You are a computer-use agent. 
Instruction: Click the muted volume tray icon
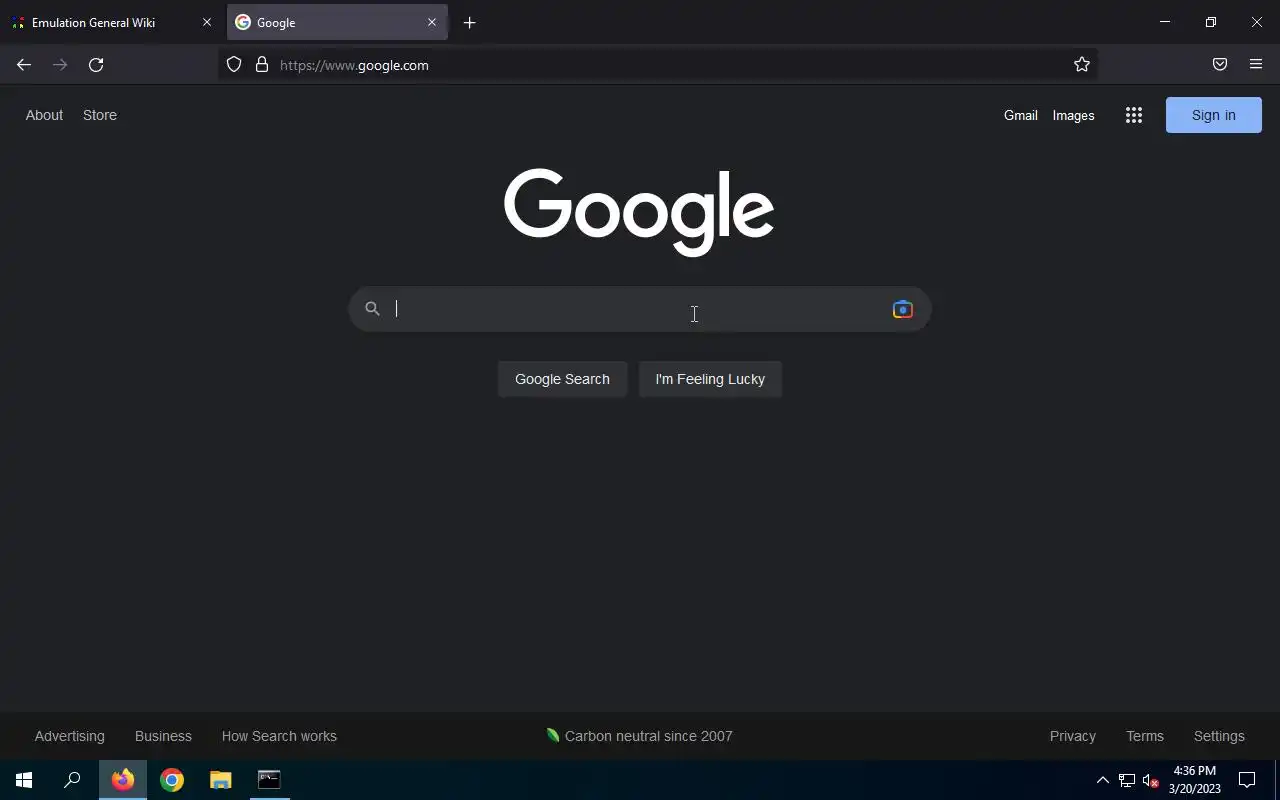point(1150,780)
